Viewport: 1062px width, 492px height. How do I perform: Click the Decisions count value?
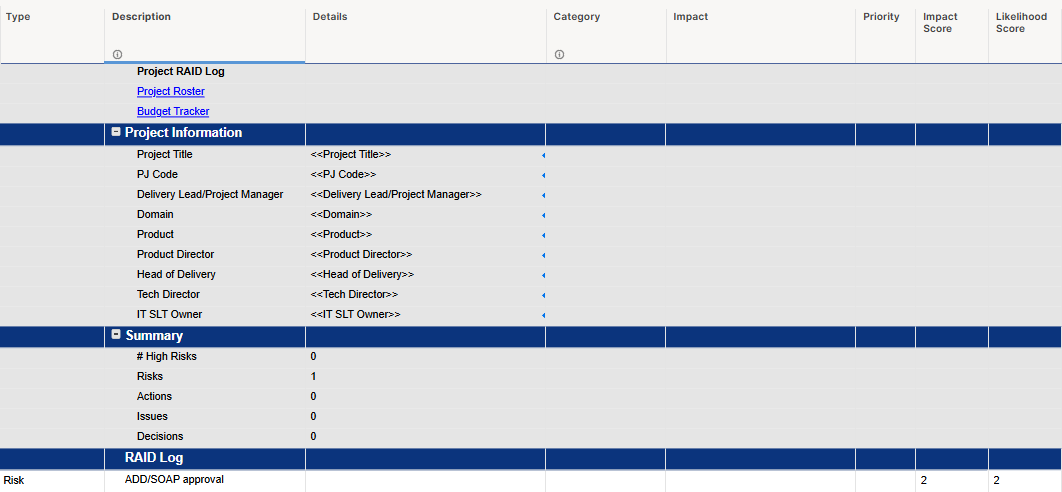click(x=314, y=436)
